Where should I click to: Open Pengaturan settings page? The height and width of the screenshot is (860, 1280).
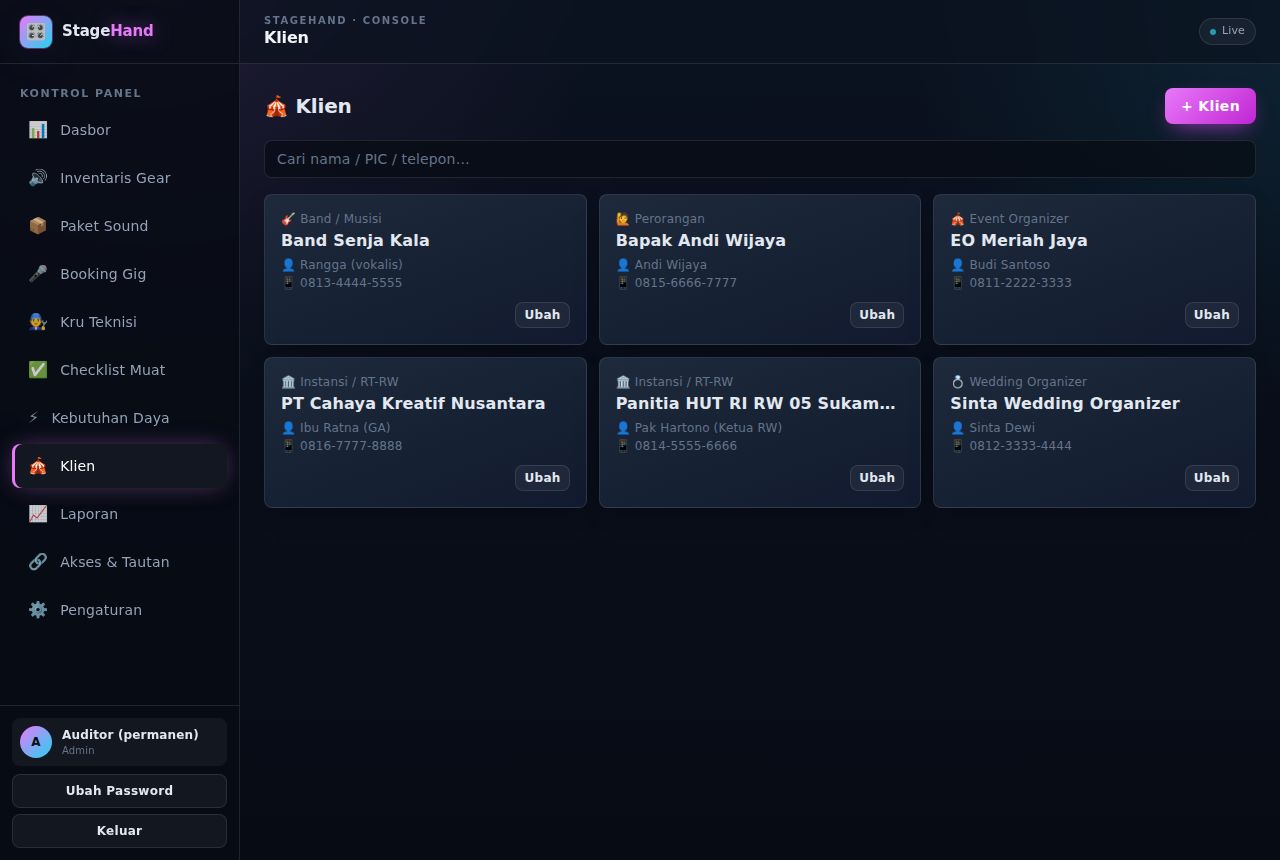coord(120,610)
